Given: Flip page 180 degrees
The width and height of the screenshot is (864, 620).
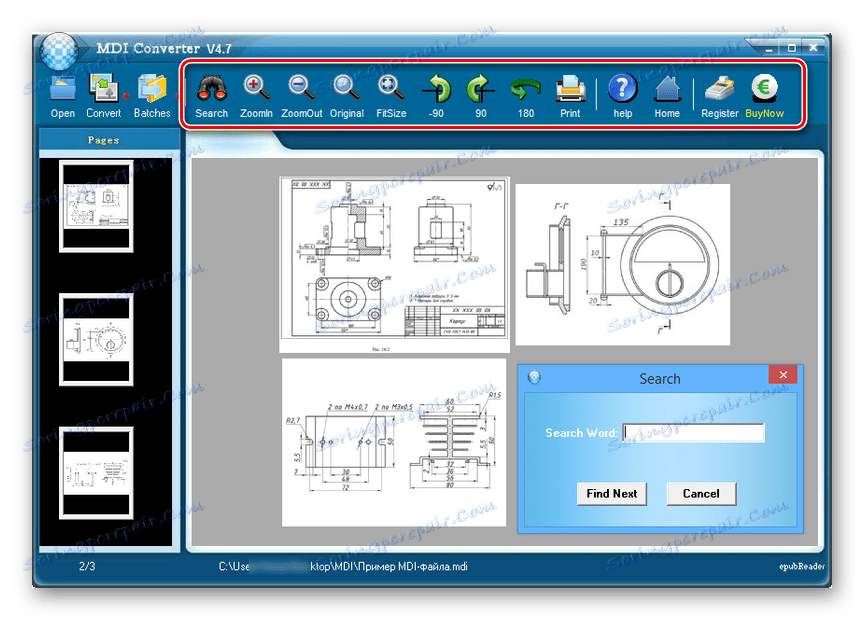Looking at the screenshot, I should click(525, 96).
